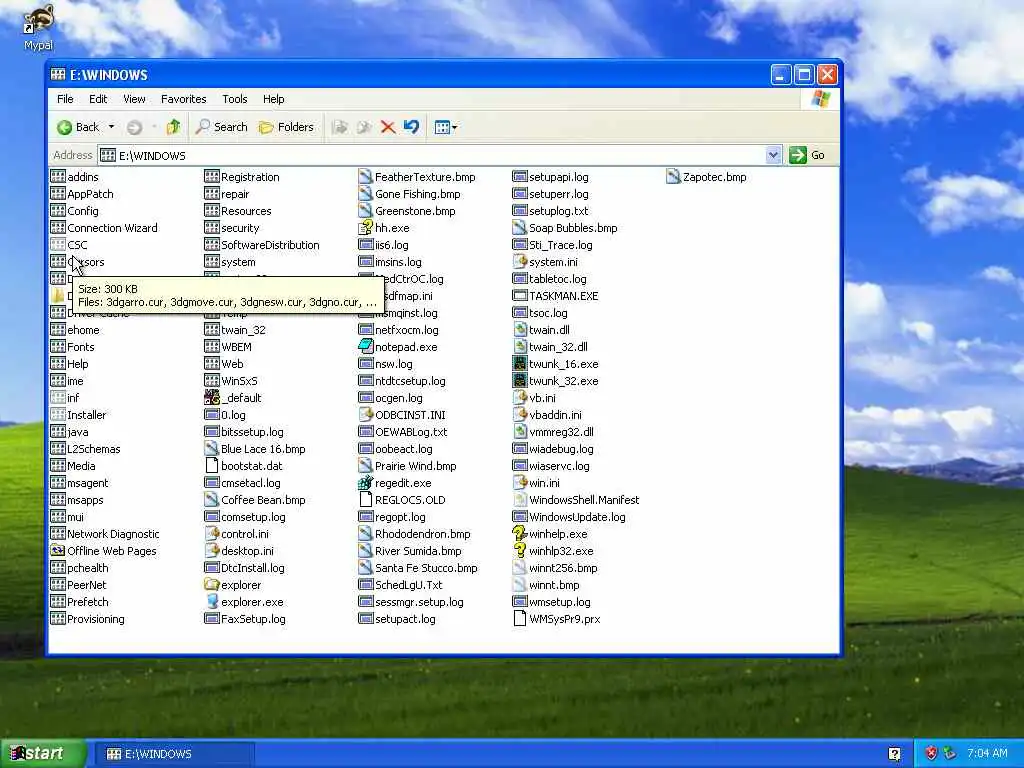Click the blue Undo toolbar icon

coord(411,127)
